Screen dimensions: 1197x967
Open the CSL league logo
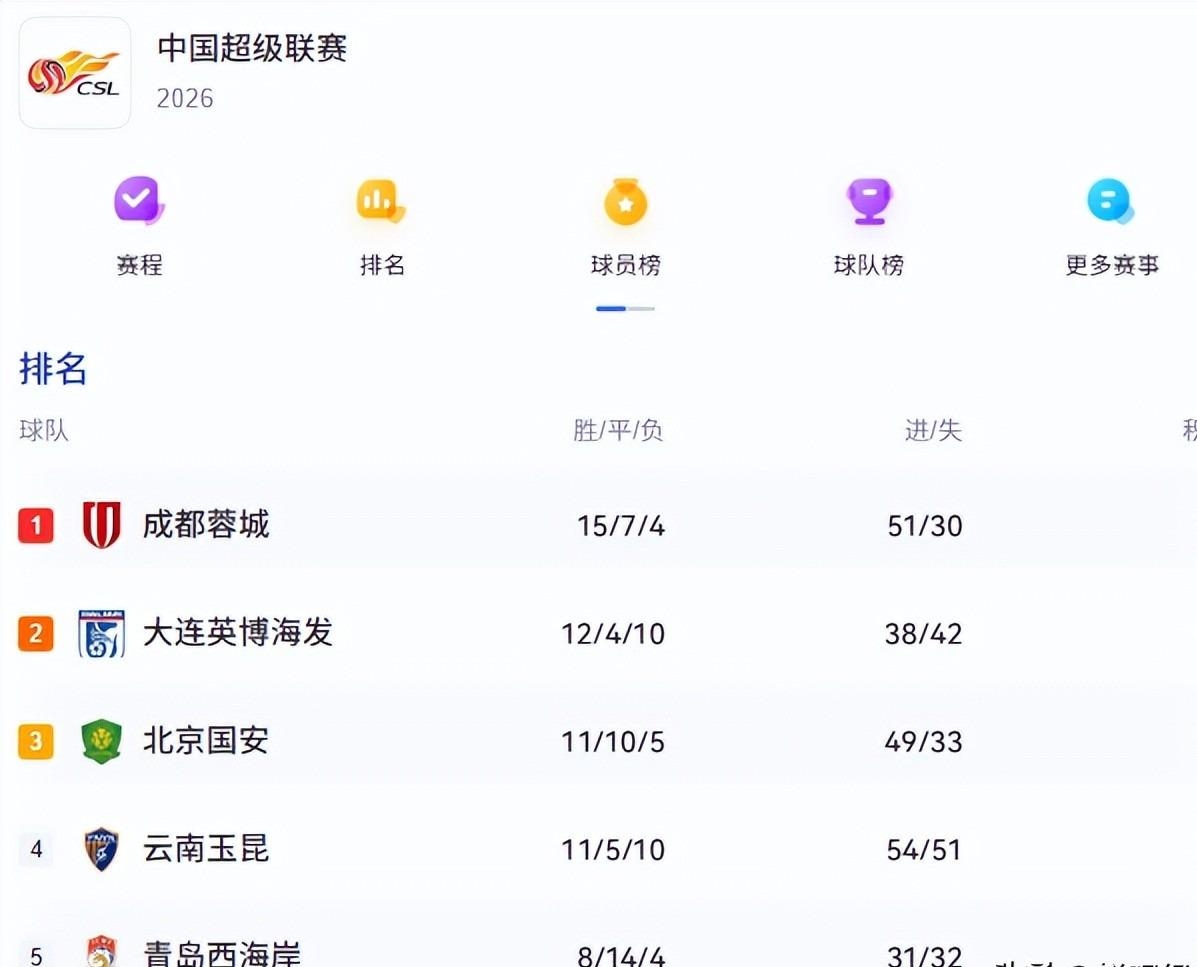pos(75,73)
